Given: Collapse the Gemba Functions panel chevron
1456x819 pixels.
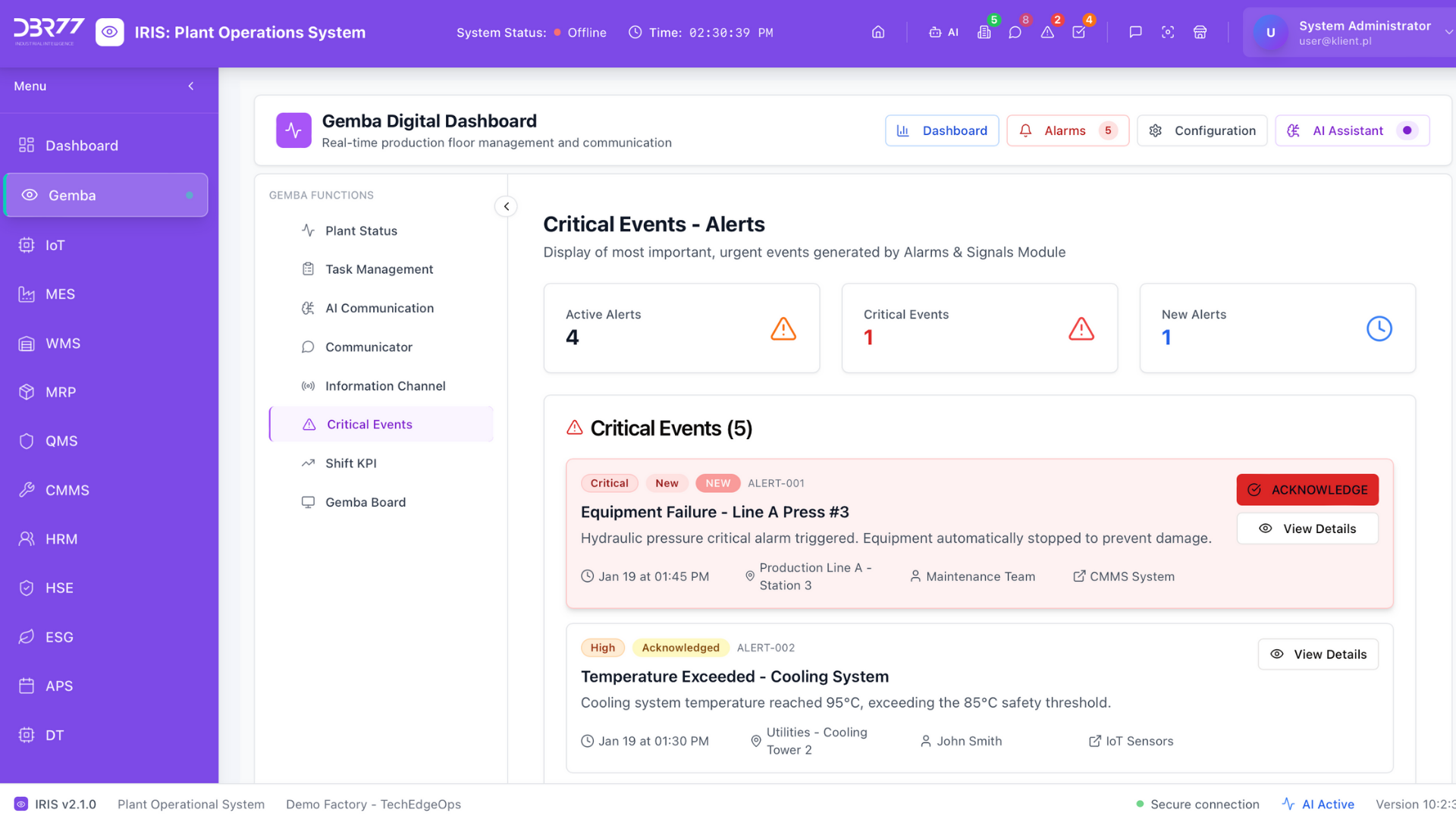Looking at the screenshot, I should tap(506, 206).
